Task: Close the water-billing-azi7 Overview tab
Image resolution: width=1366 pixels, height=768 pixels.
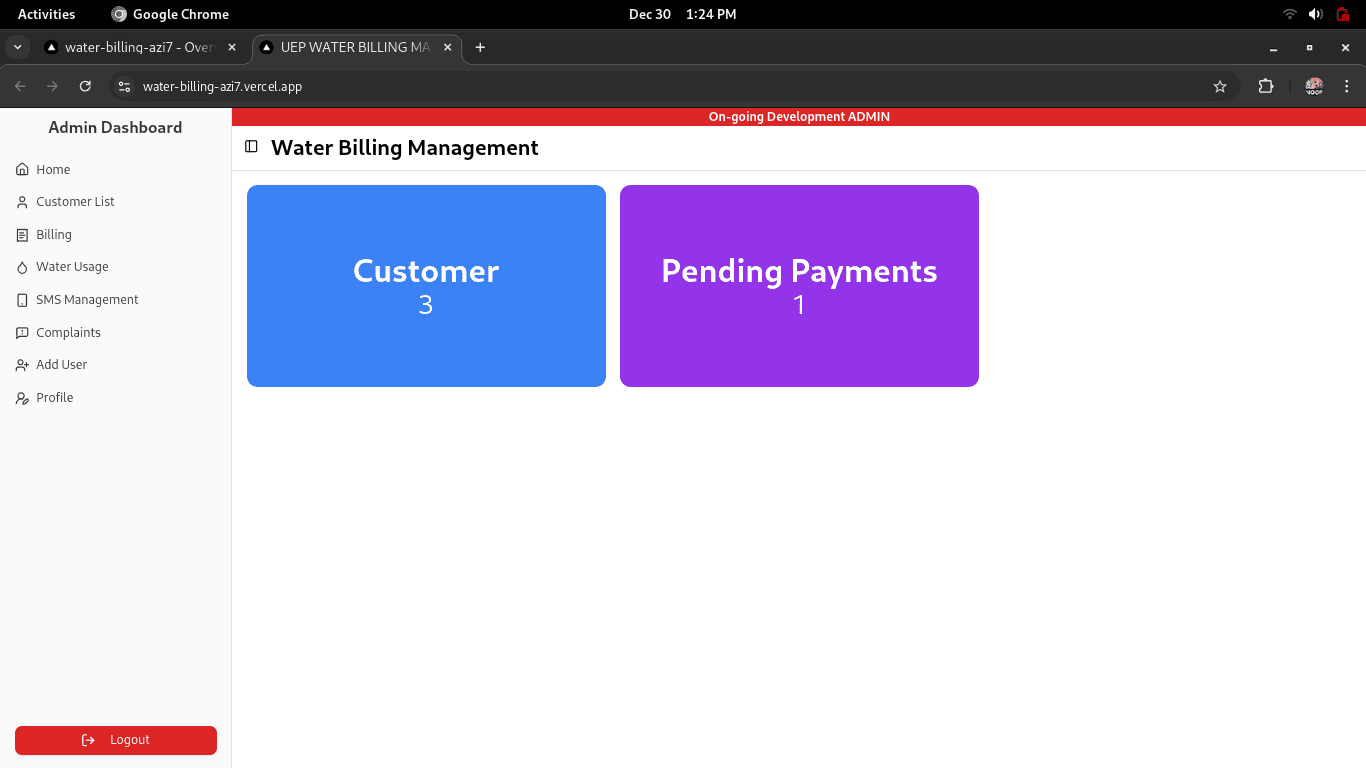Action: pyautogui.click(x=232, y=47)
